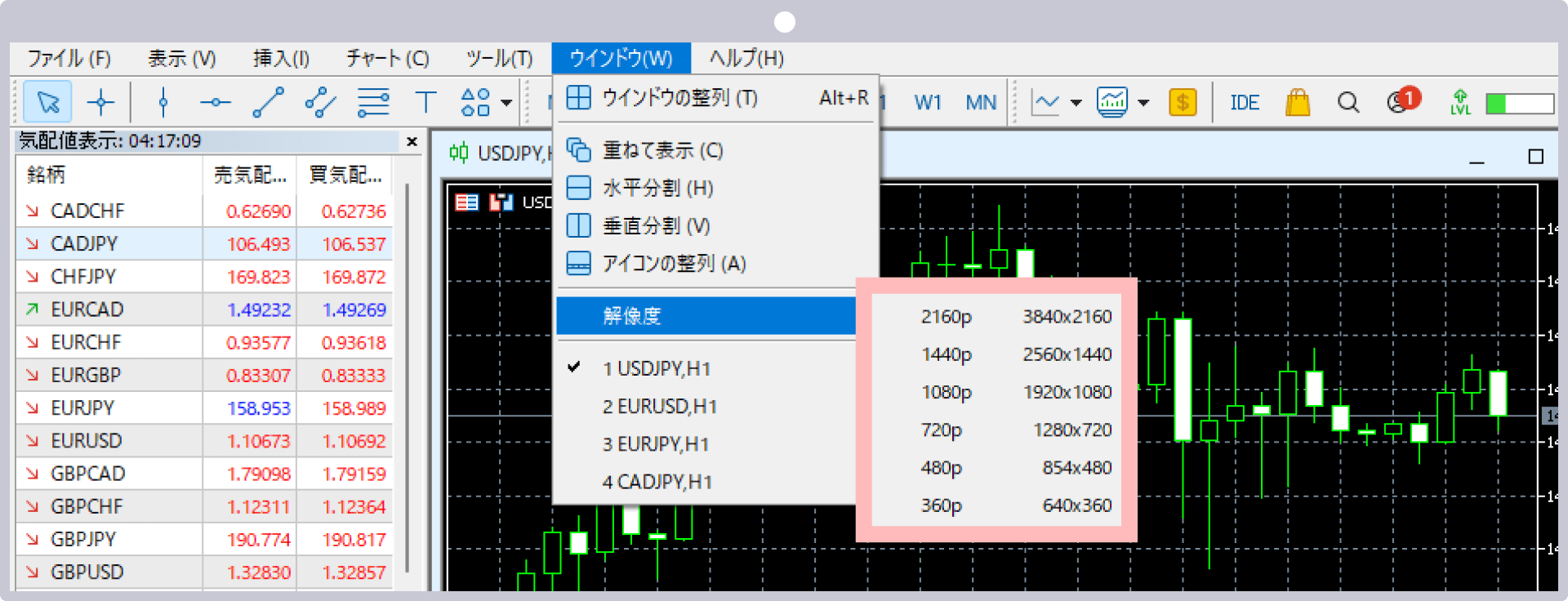Choose ウインドウの整列 (T) menu item
This screenshot has height=601, width=1568.
[x=716, y=98]
